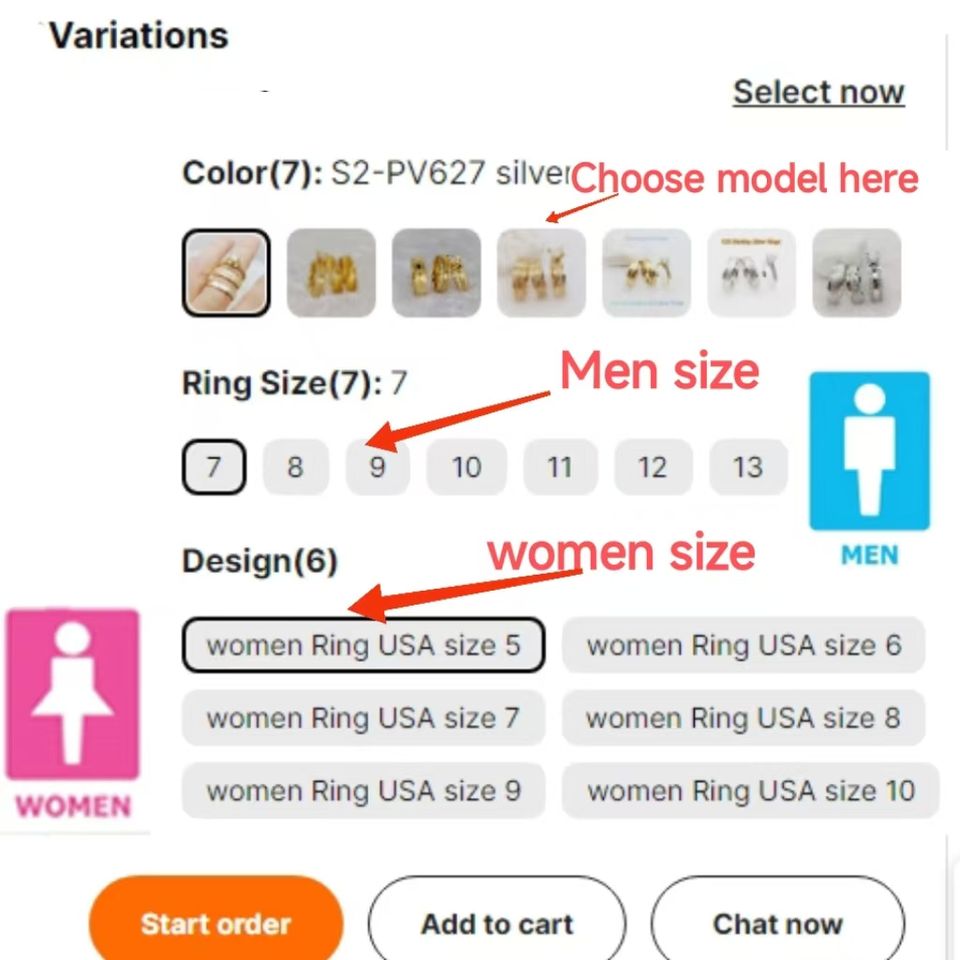
Task: Select the fourth color thumbnail under the arrow
Action: pyautogui.click(x=541, y=273)
